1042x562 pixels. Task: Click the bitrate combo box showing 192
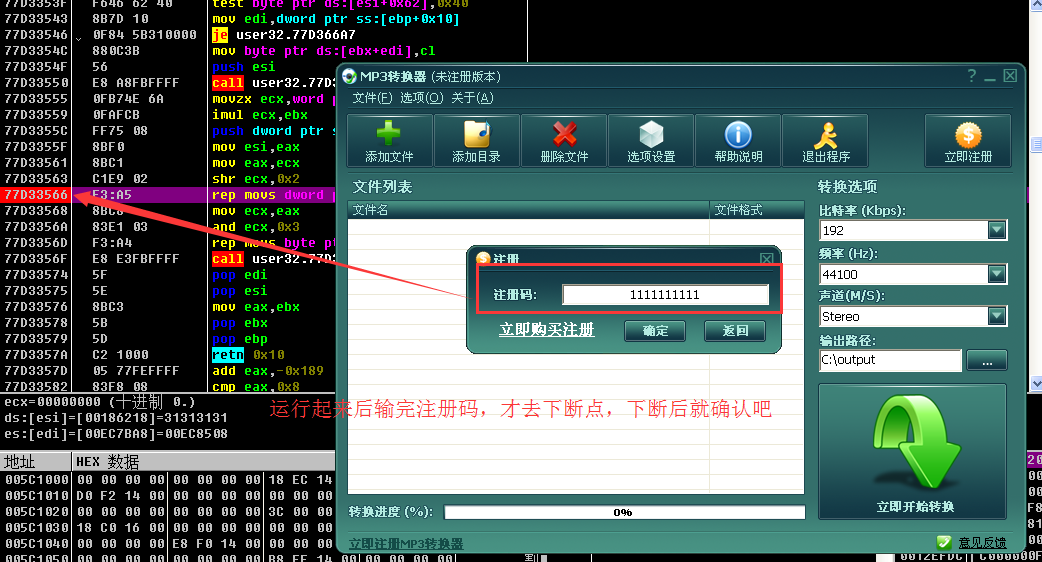(913, 231)
